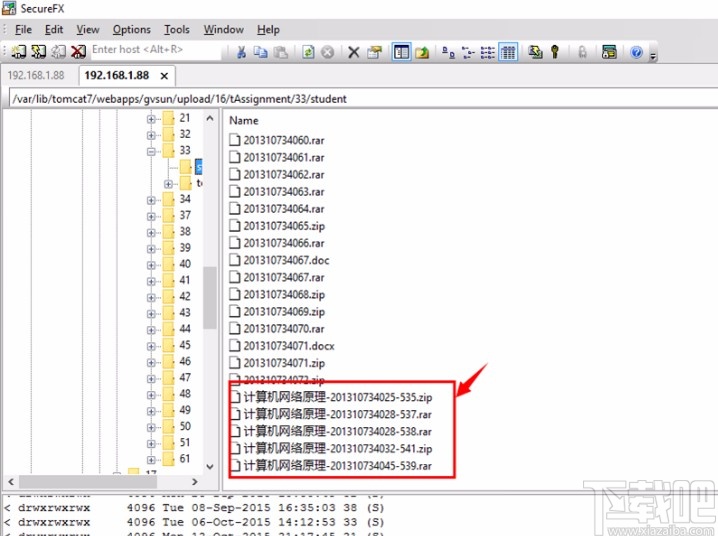Click the key icon in the toolbar
The width and height of the screenshot is (718, 536).
tap(555, 52)
